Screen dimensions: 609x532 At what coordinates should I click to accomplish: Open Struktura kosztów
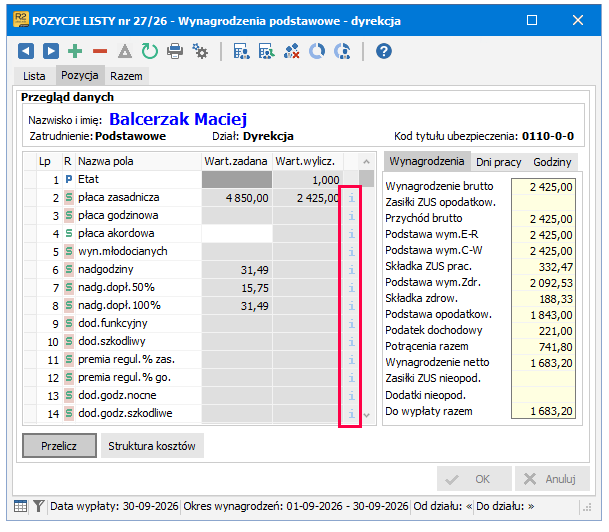pyautogui.click(x=152, y=446)
